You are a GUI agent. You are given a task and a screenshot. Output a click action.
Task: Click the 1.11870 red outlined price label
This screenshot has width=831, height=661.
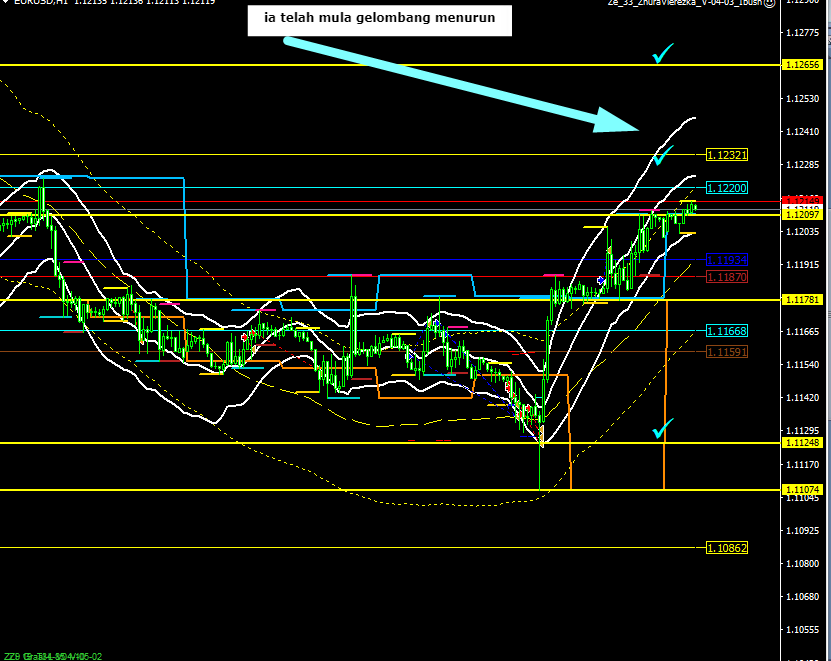click(727, 277)
